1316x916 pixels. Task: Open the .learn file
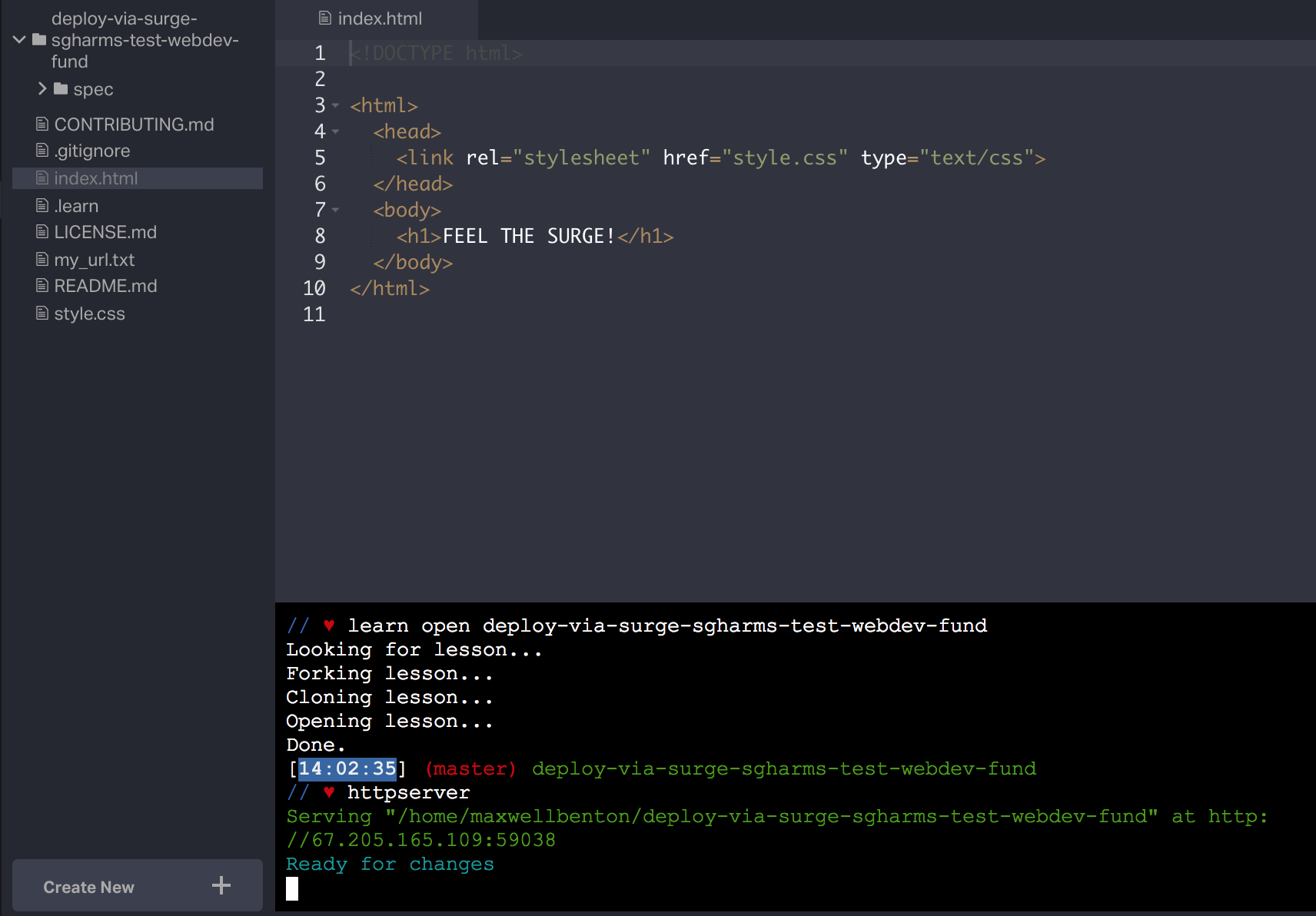pyautogui.click(x=76, y=206)
